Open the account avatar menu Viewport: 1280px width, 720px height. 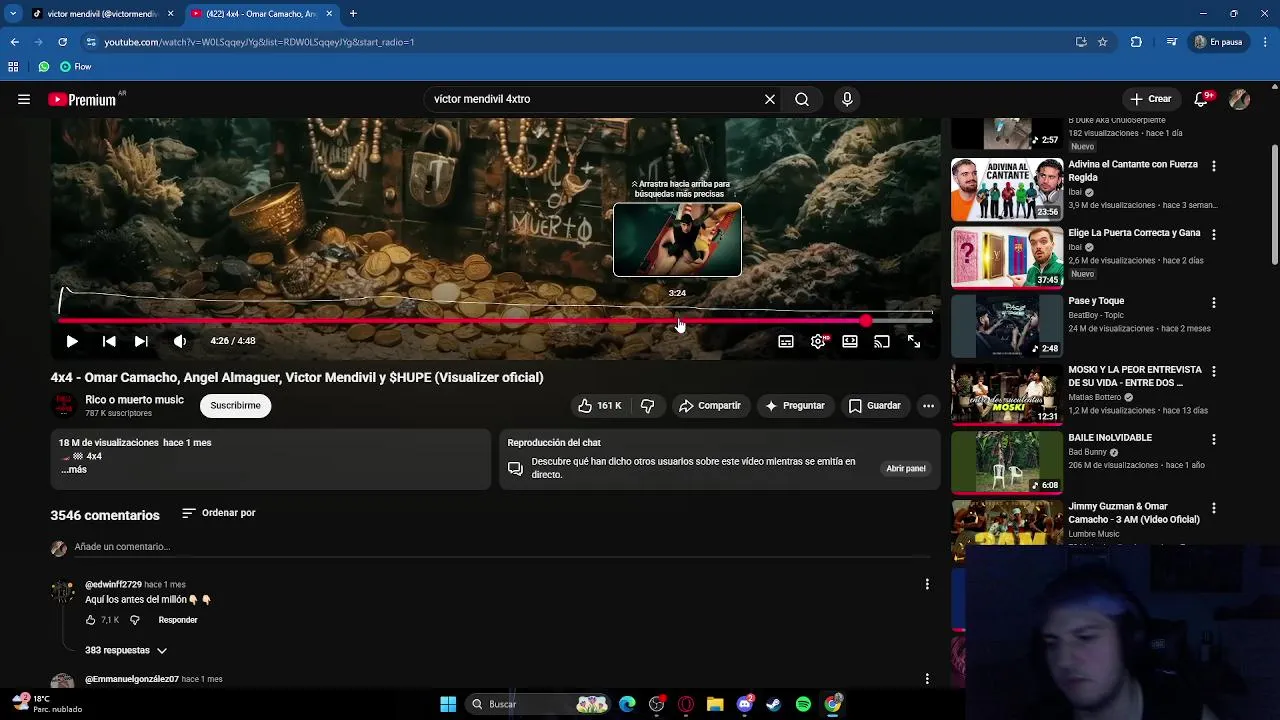click(x=1239, y=99)
